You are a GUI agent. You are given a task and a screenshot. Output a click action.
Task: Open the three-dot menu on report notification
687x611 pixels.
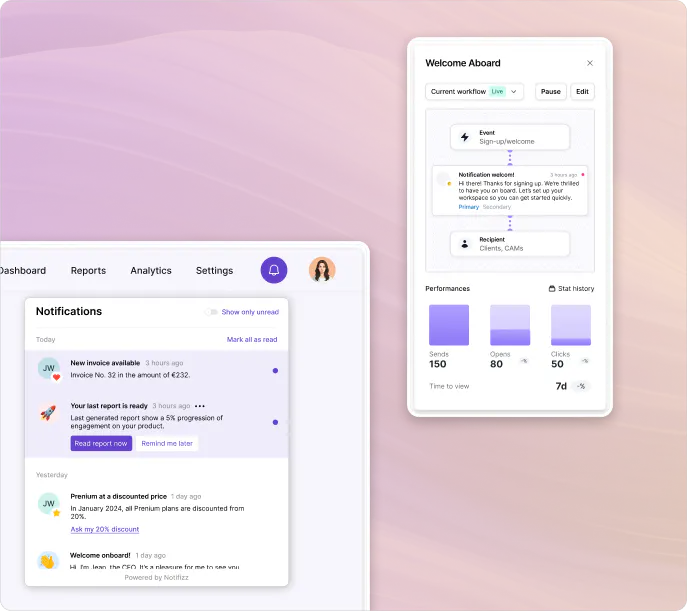point(200,406)
